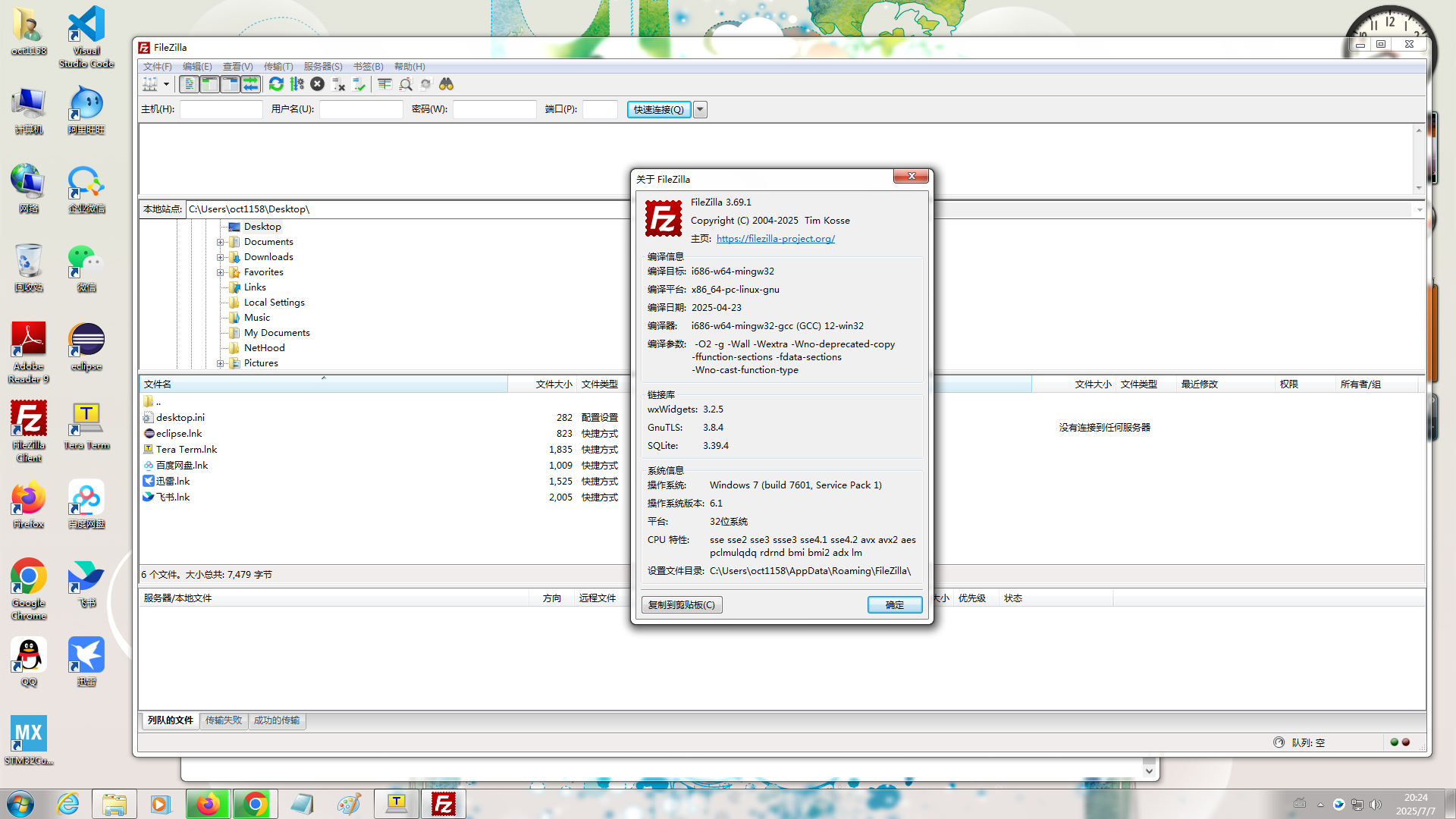Open Firefox from the taskbar
The image size is (1456, 819).
pos(208,804)
